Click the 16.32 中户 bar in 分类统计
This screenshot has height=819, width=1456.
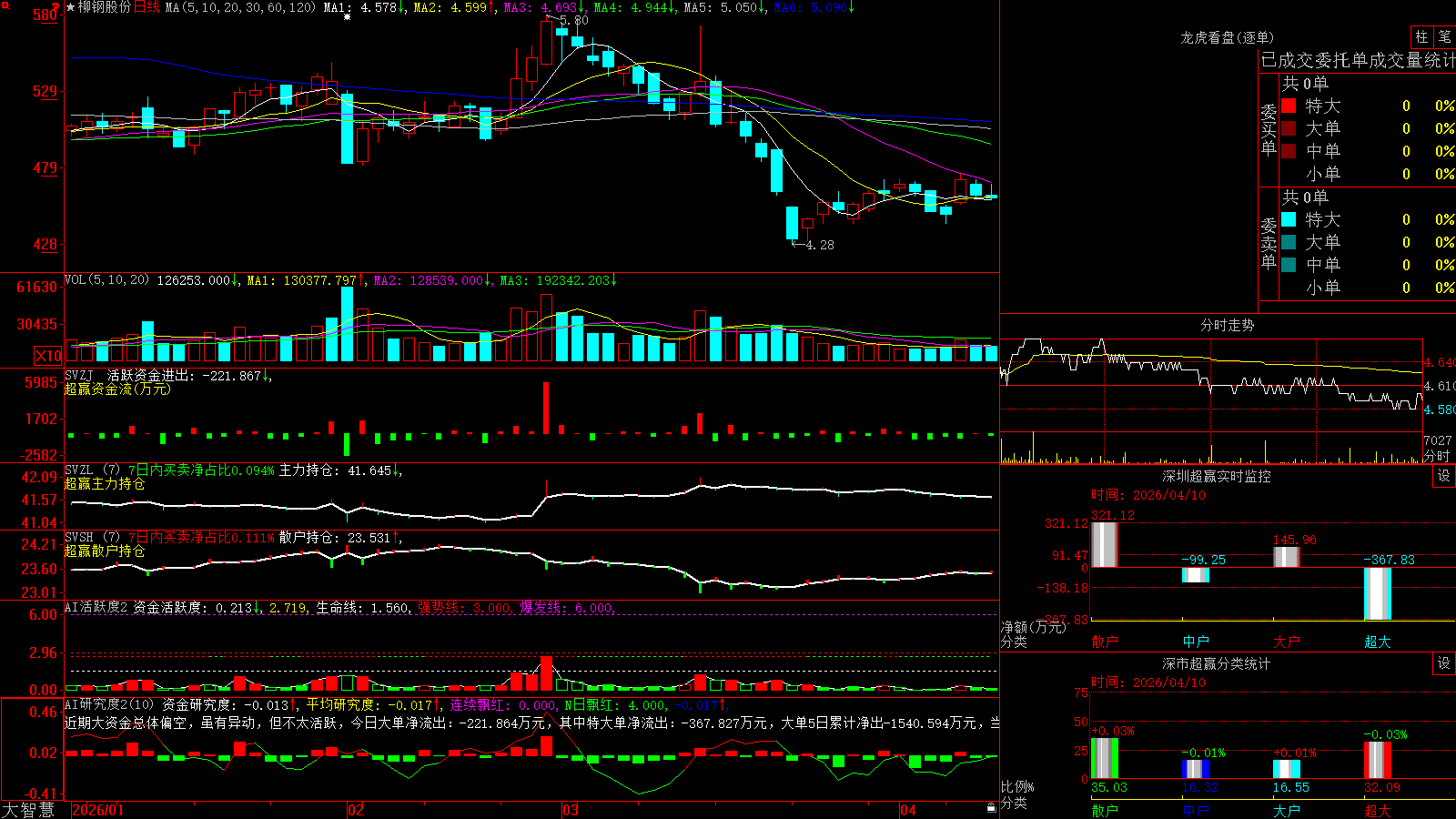tap(1196, 769)
